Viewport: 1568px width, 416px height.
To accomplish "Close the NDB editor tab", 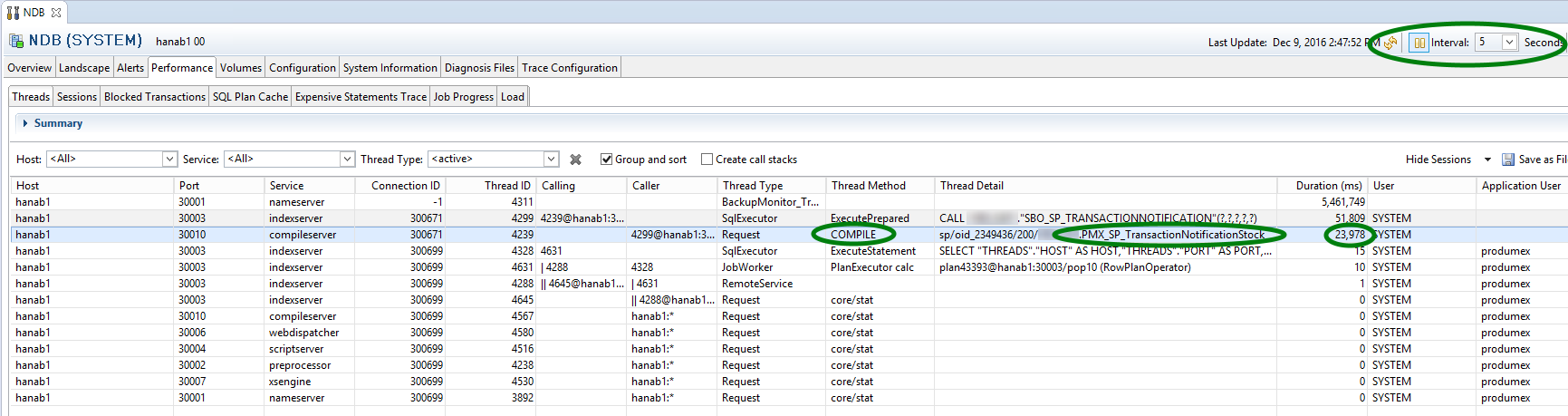I will [56, 13].
